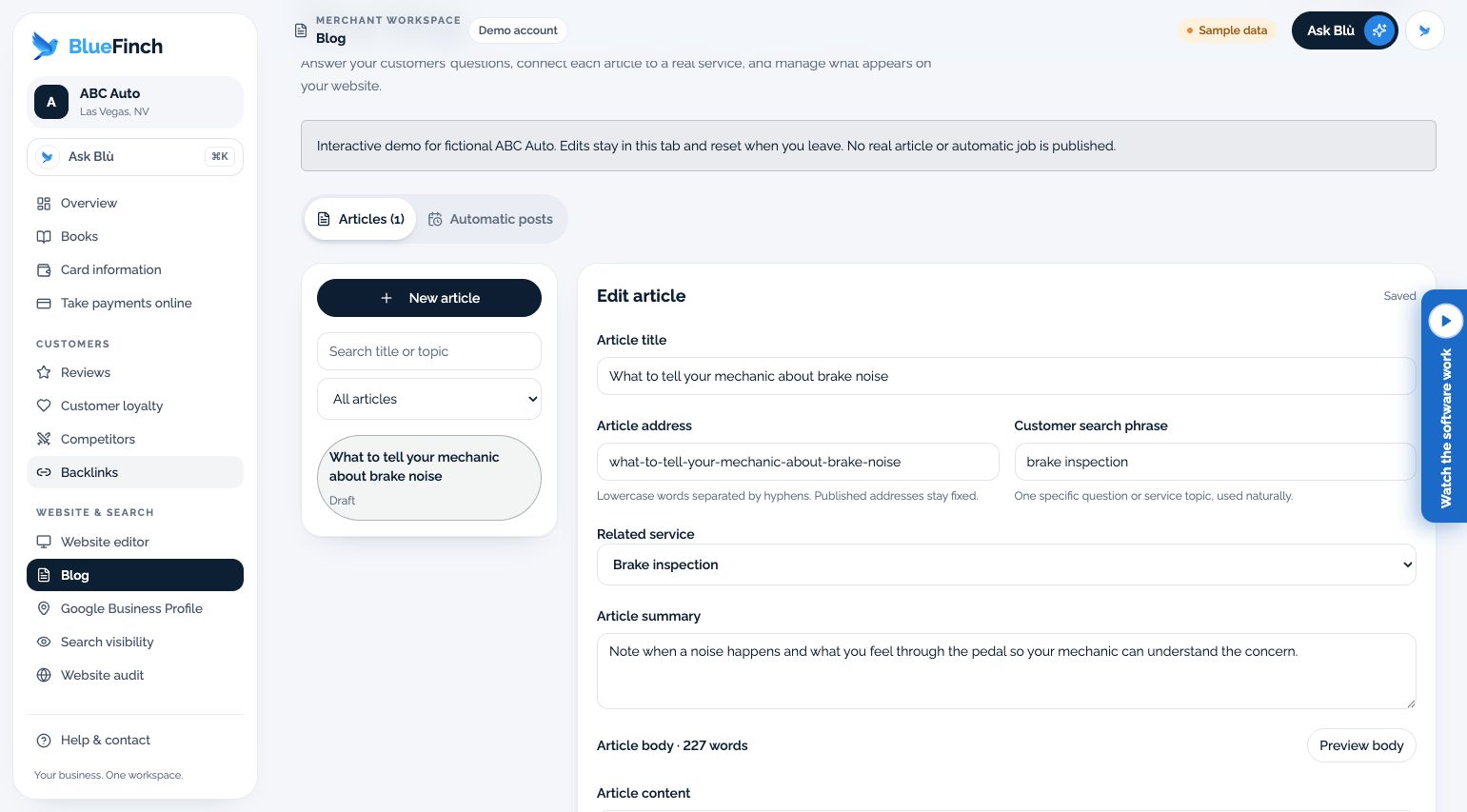Click the Take payments online card icon
1467x812 pixels.
tap(44, 303)
